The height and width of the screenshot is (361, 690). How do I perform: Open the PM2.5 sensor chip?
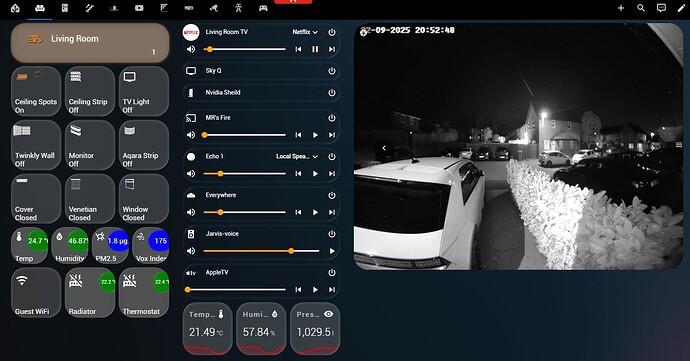click(x=110, y=245)
